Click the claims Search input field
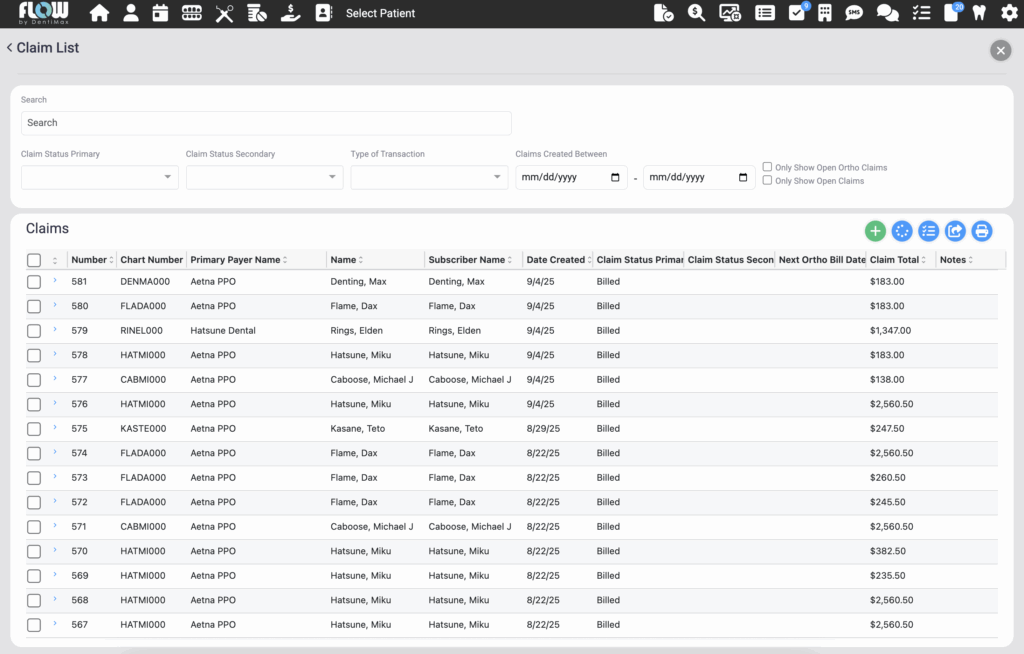The image size is (1024, 654). coord(266,123)
